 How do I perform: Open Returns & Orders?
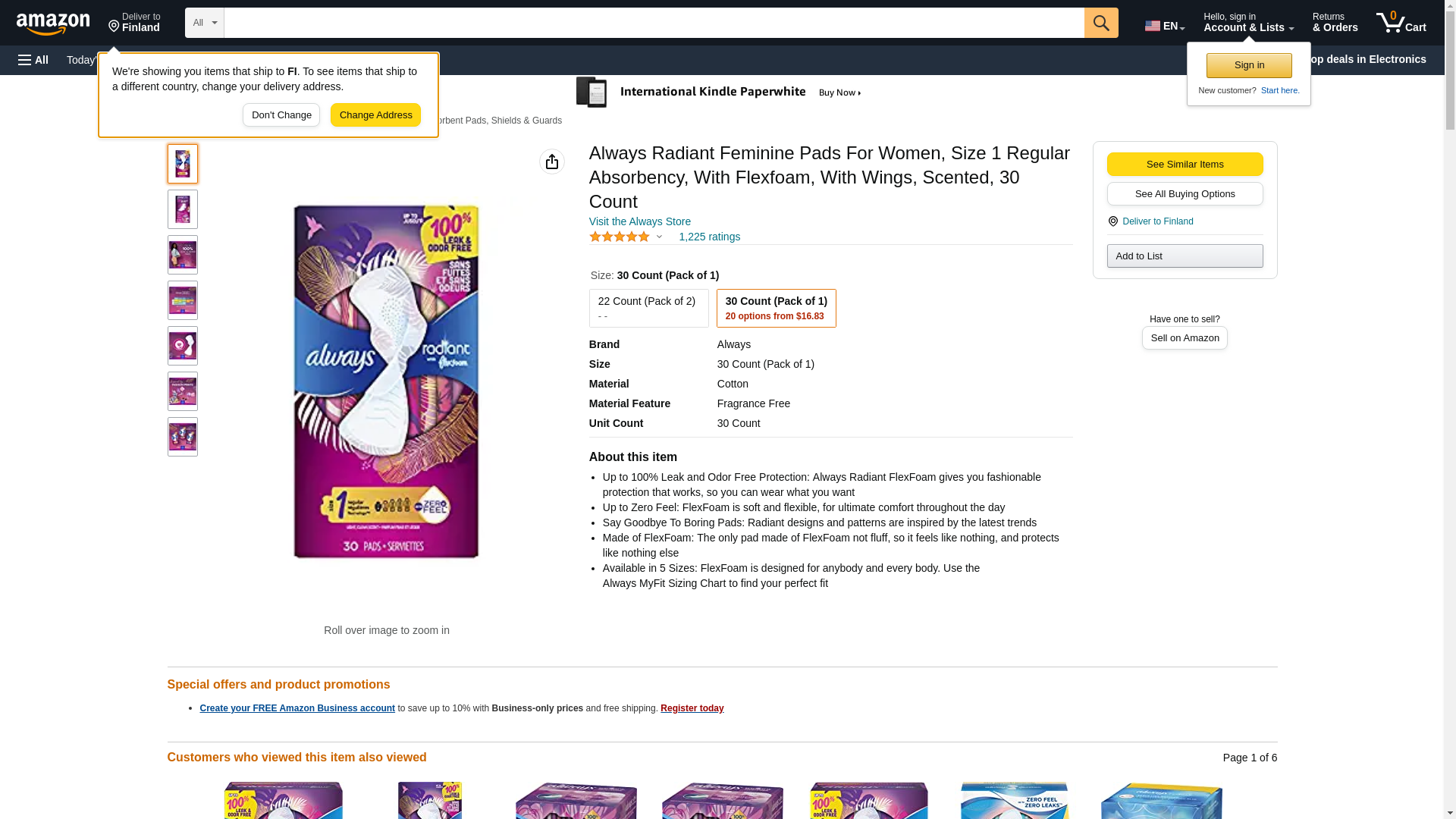1335,23
